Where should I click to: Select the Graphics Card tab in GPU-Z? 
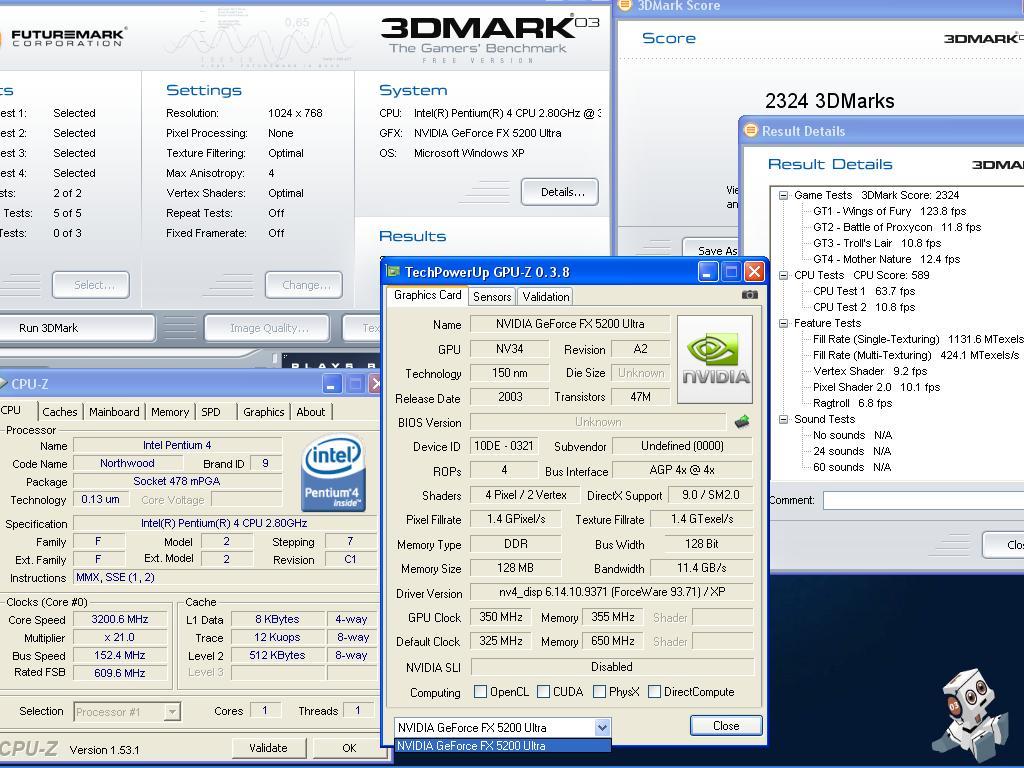pyautogui.click(x=427, y=295)
